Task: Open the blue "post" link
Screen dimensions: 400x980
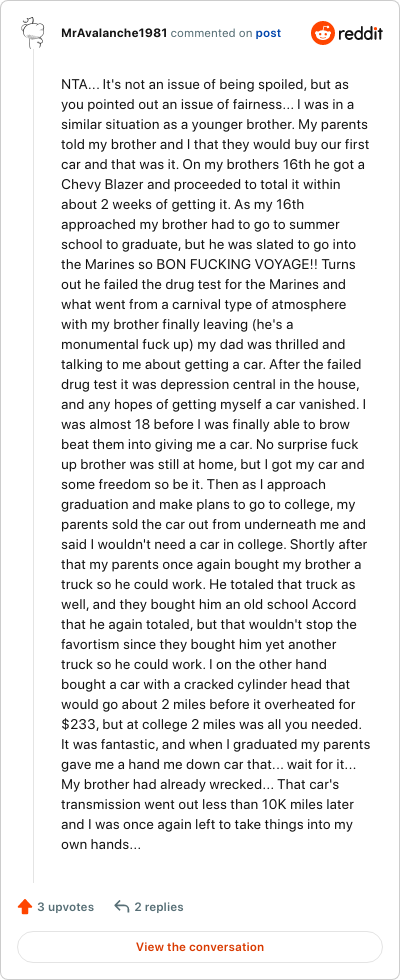Action: tap(268, 33)
